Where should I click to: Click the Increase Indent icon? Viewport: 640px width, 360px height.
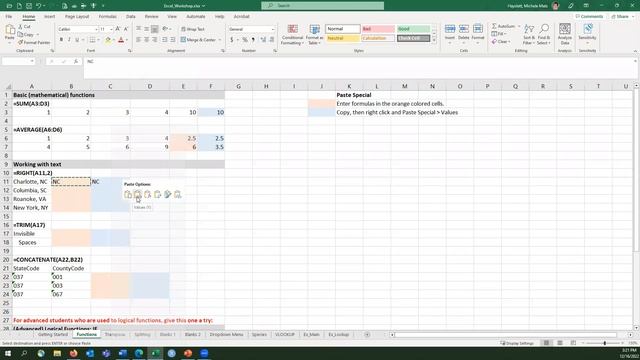coord(173,40)
